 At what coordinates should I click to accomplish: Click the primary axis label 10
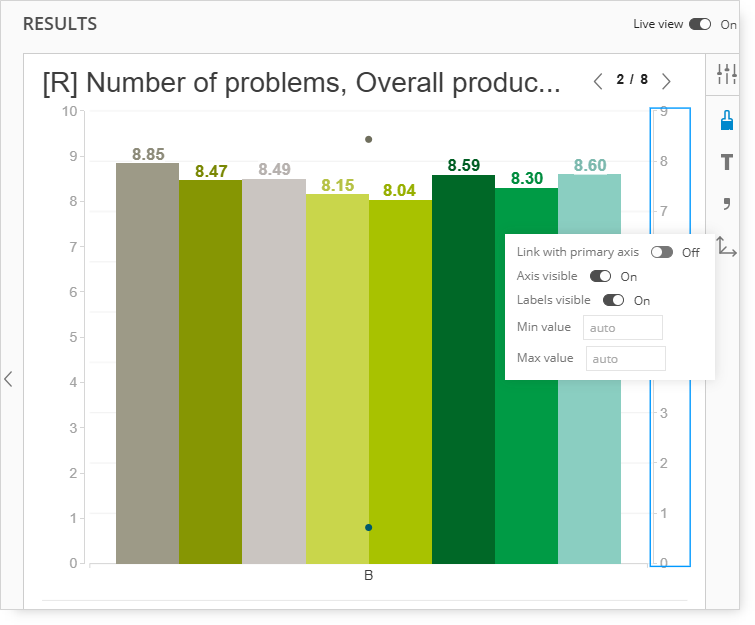pyautogui.click(x=69, y=111)
